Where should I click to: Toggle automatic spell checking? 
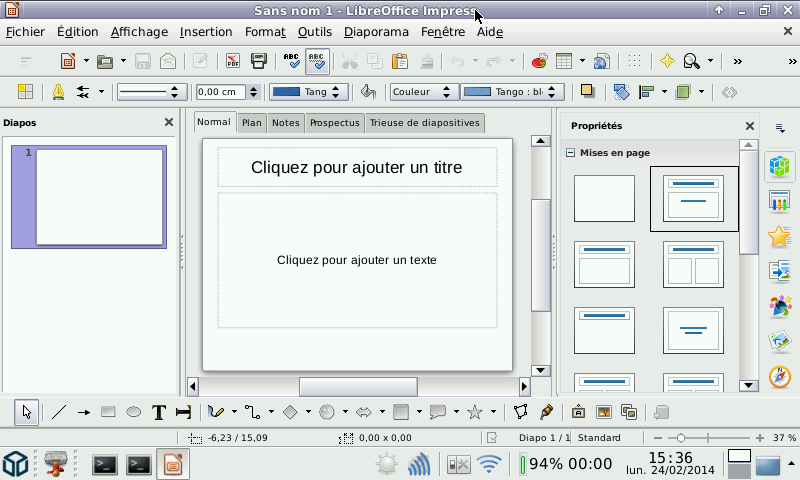[317, 62]
